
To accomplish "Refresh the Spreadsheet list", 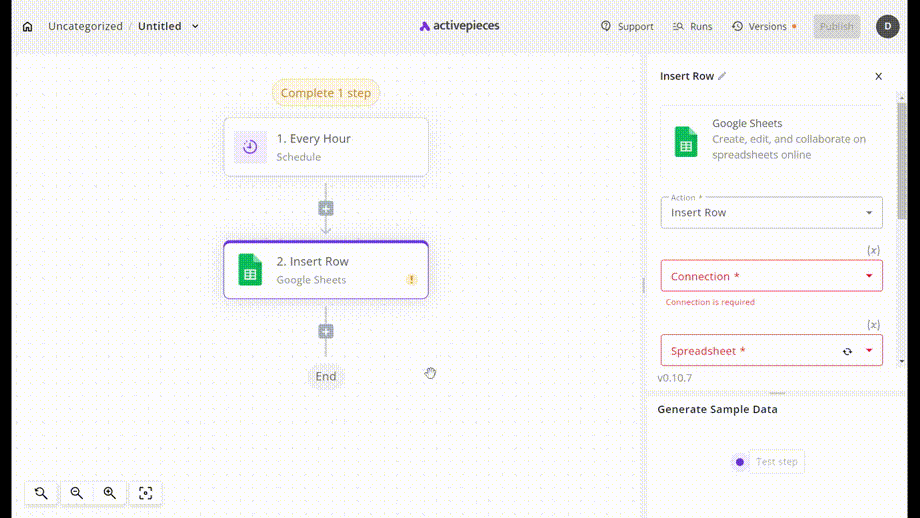I will (x=847, y=351).
